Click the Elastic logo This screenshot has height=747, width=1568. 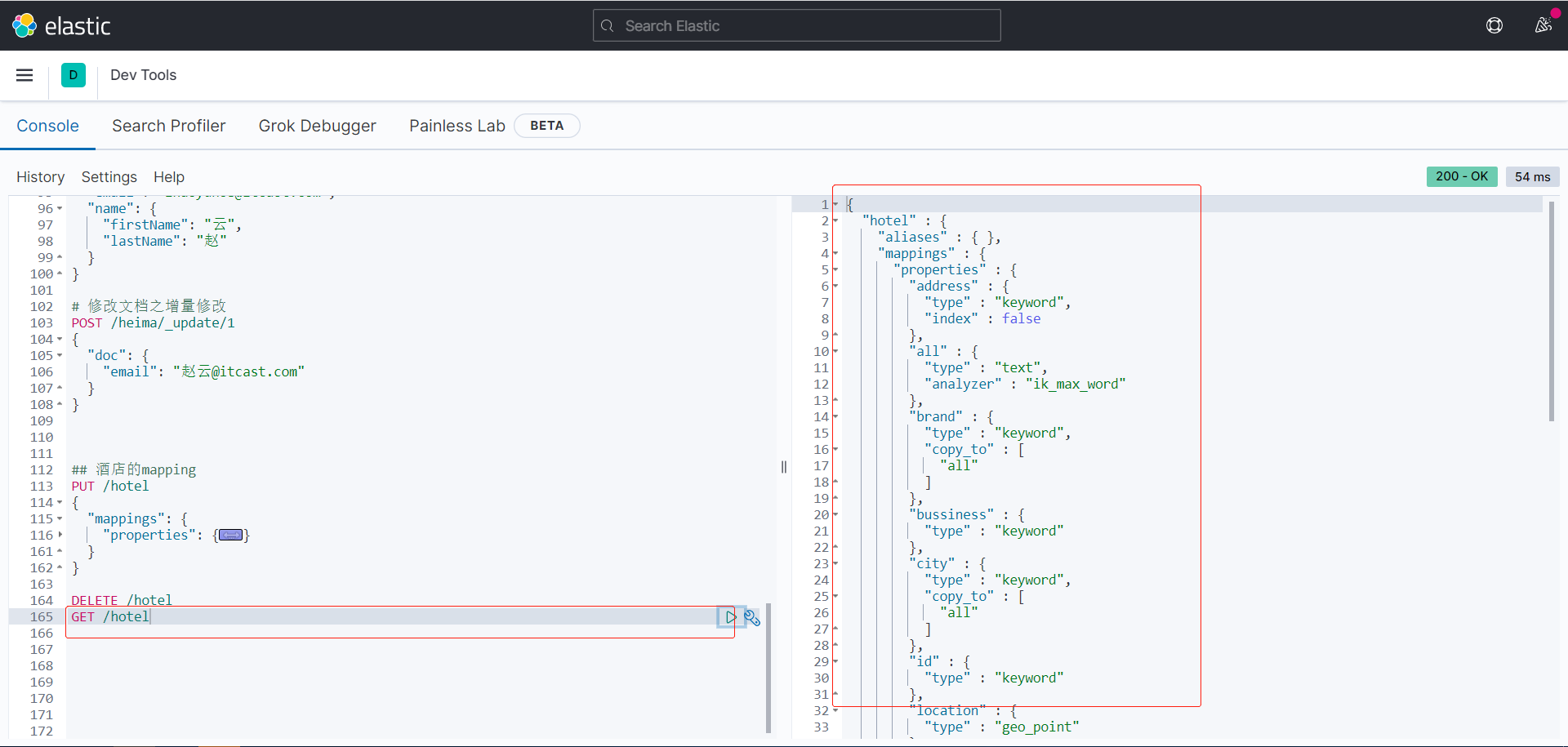click(x=61, y=26)
